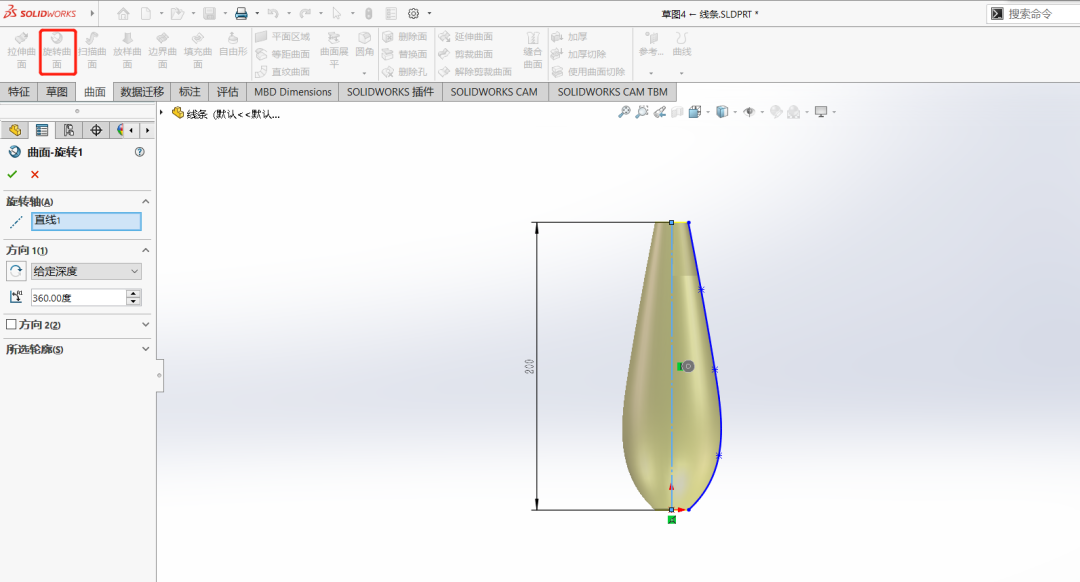Switch to the 草图 tab
1080x582 pixels.
coord(57,92)
